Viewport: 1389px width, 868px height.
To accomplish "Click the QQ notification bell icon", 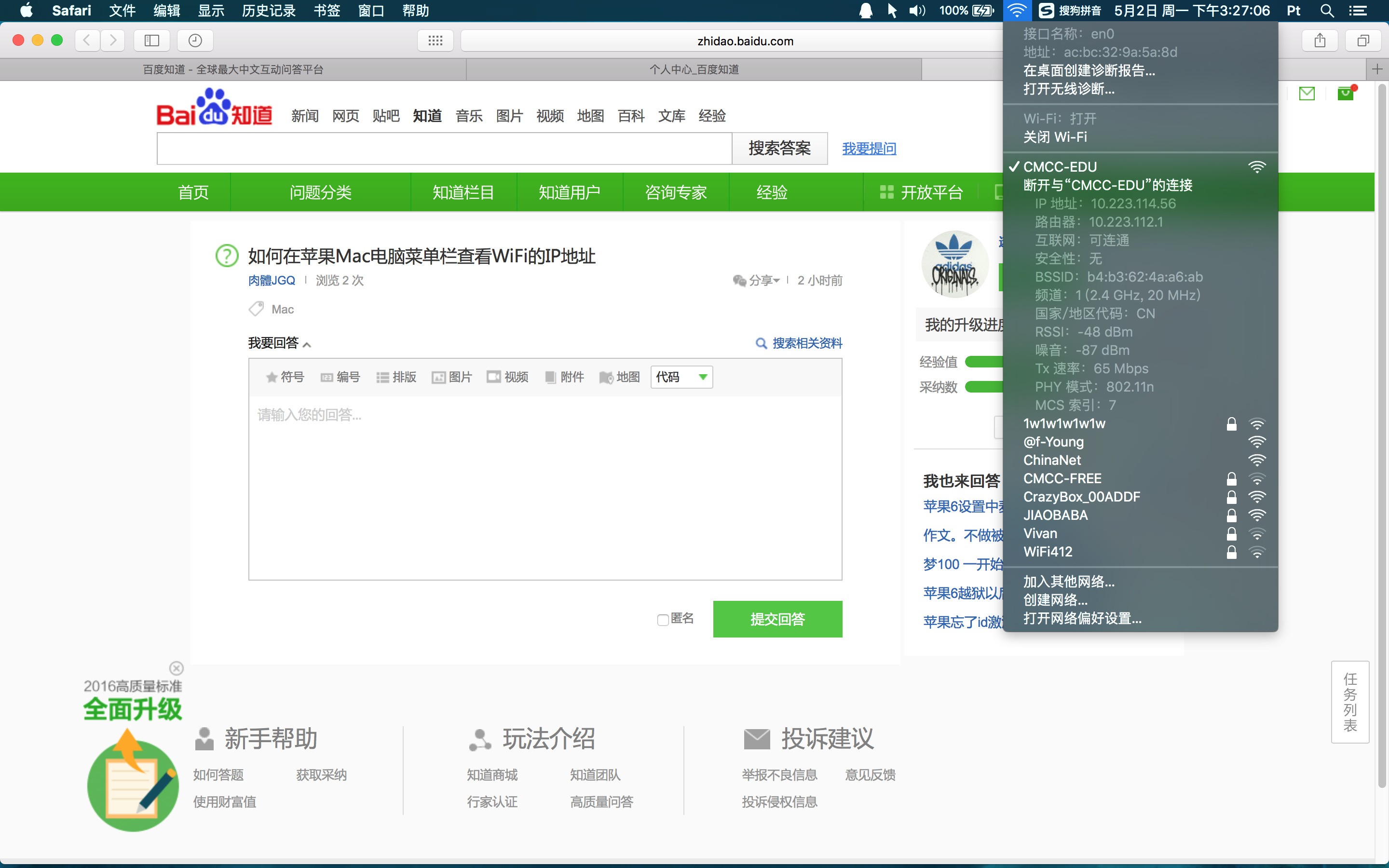I will click(x=866, y=10).
